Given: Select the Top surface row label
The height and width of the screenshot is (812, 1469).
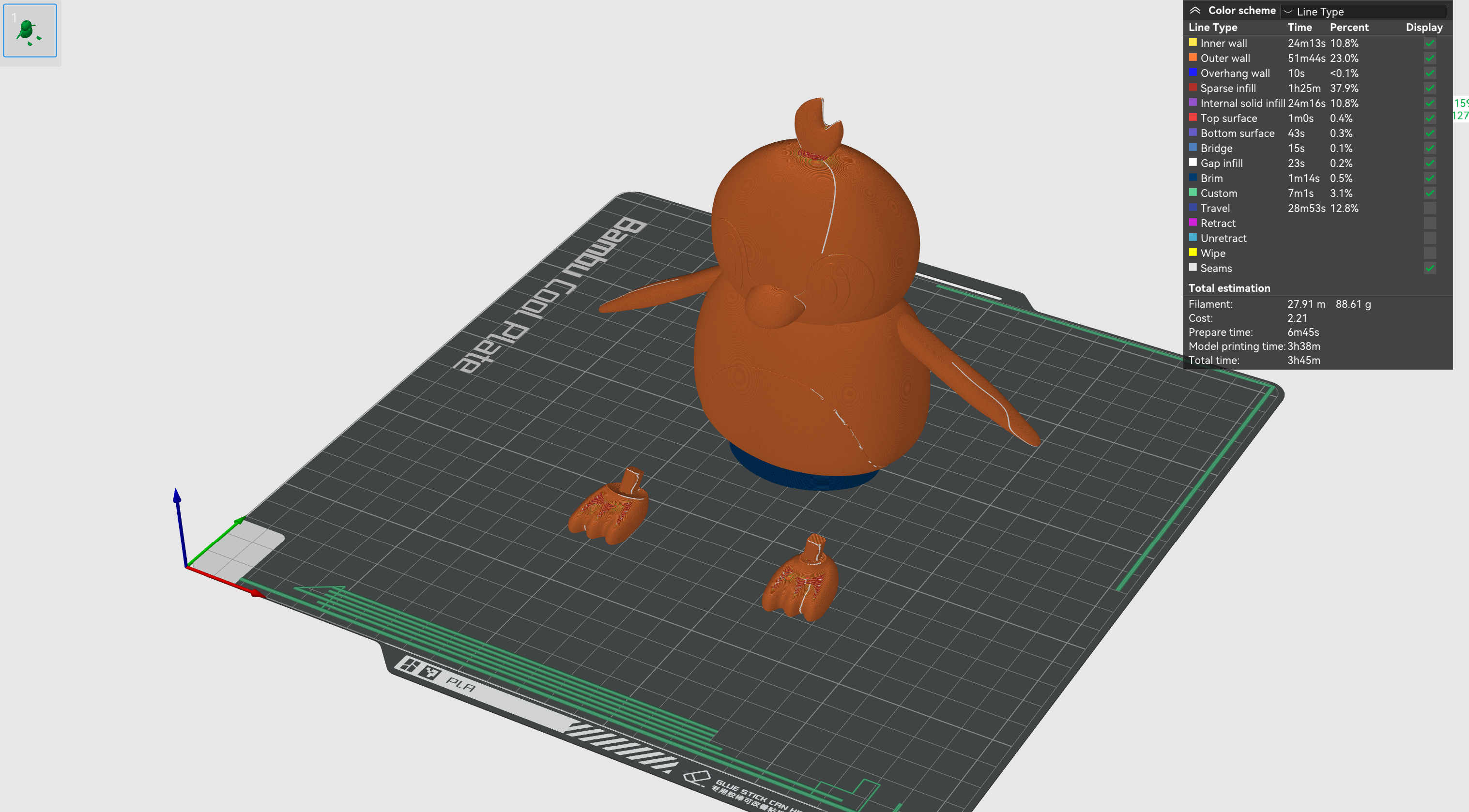Looking at the screenshot, I should (1228, 119).
